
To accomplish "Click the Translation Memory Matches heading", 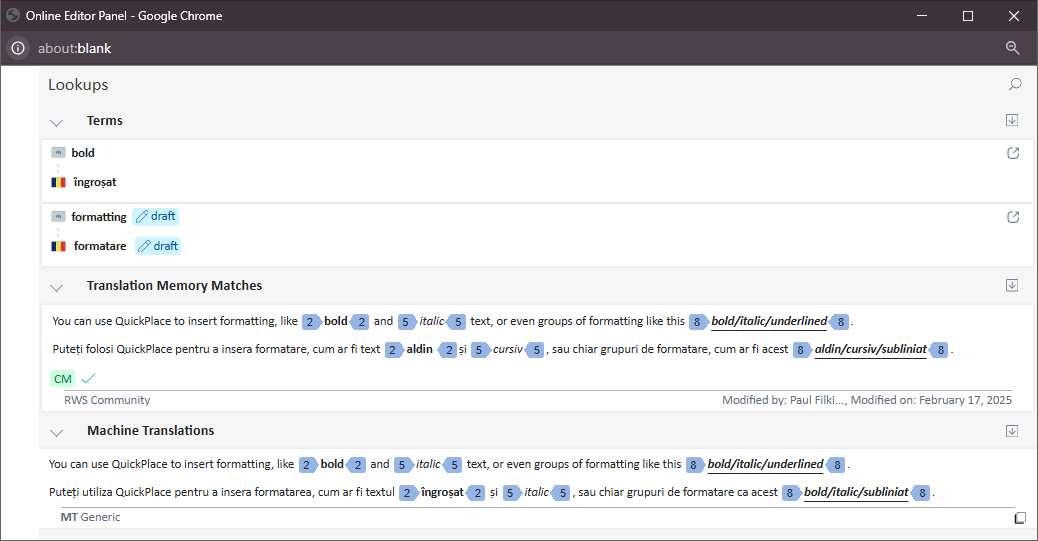I will coord(174,285).
